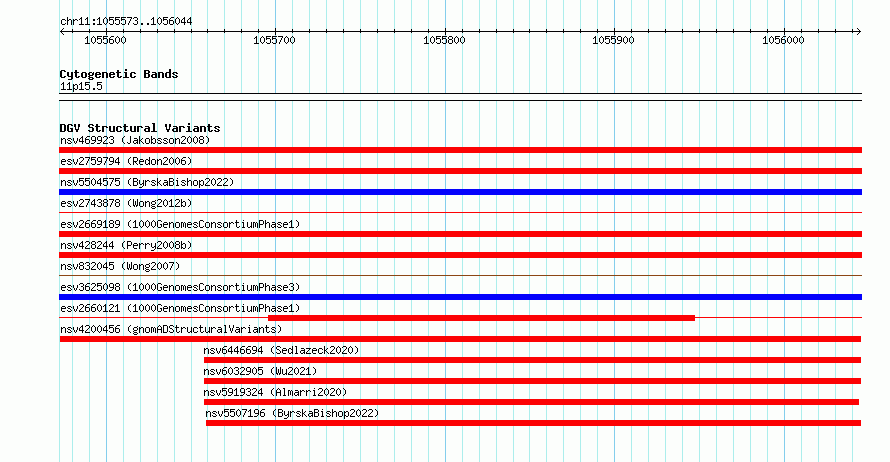Click the red bar under nsv5919324
This screenshot has height=462, width=890.
tap(531, 402)
